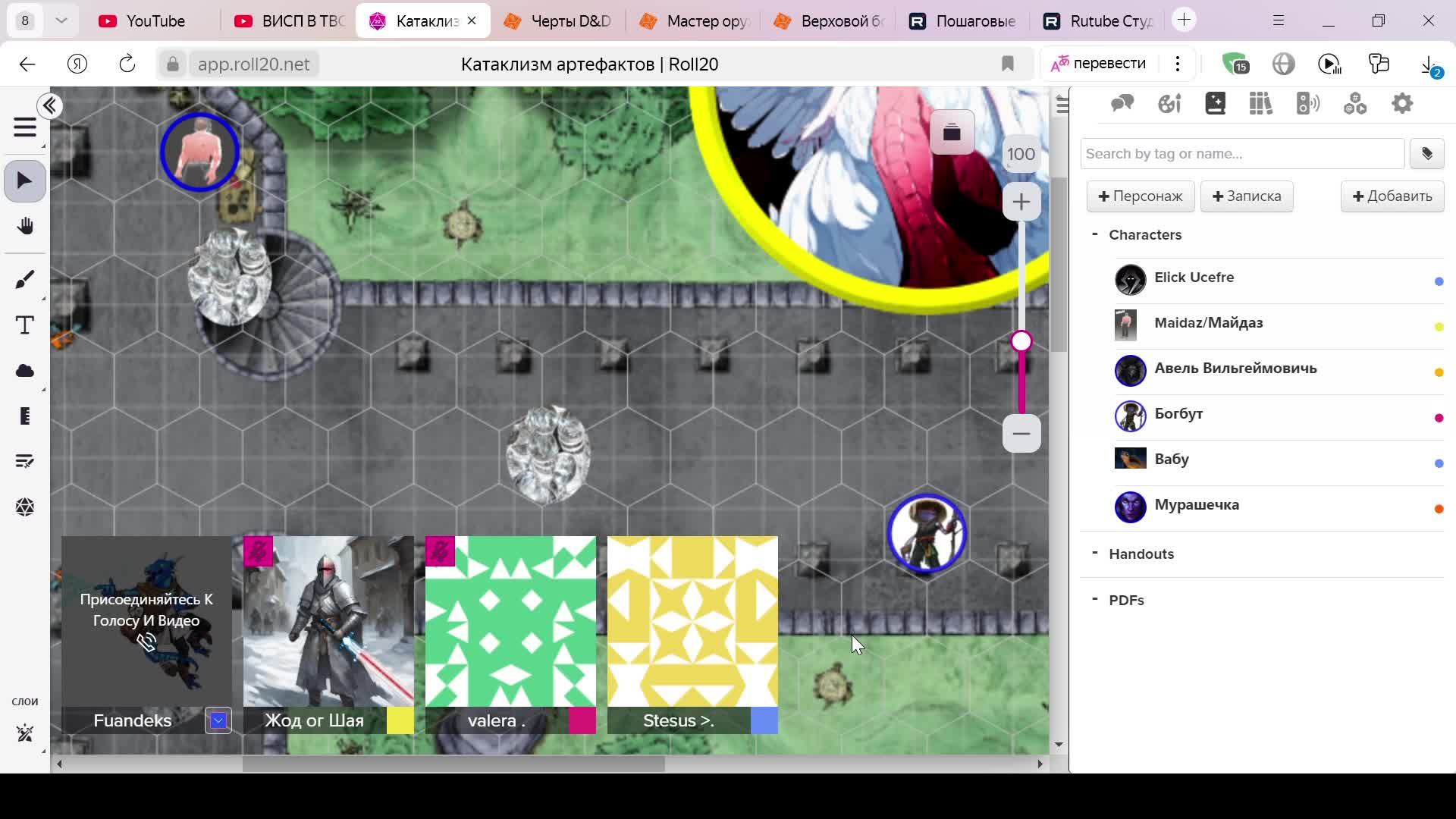This screenshot has height=819, width=1456.
Task: Open the Settings gear tab
Action: [1402, 104]
